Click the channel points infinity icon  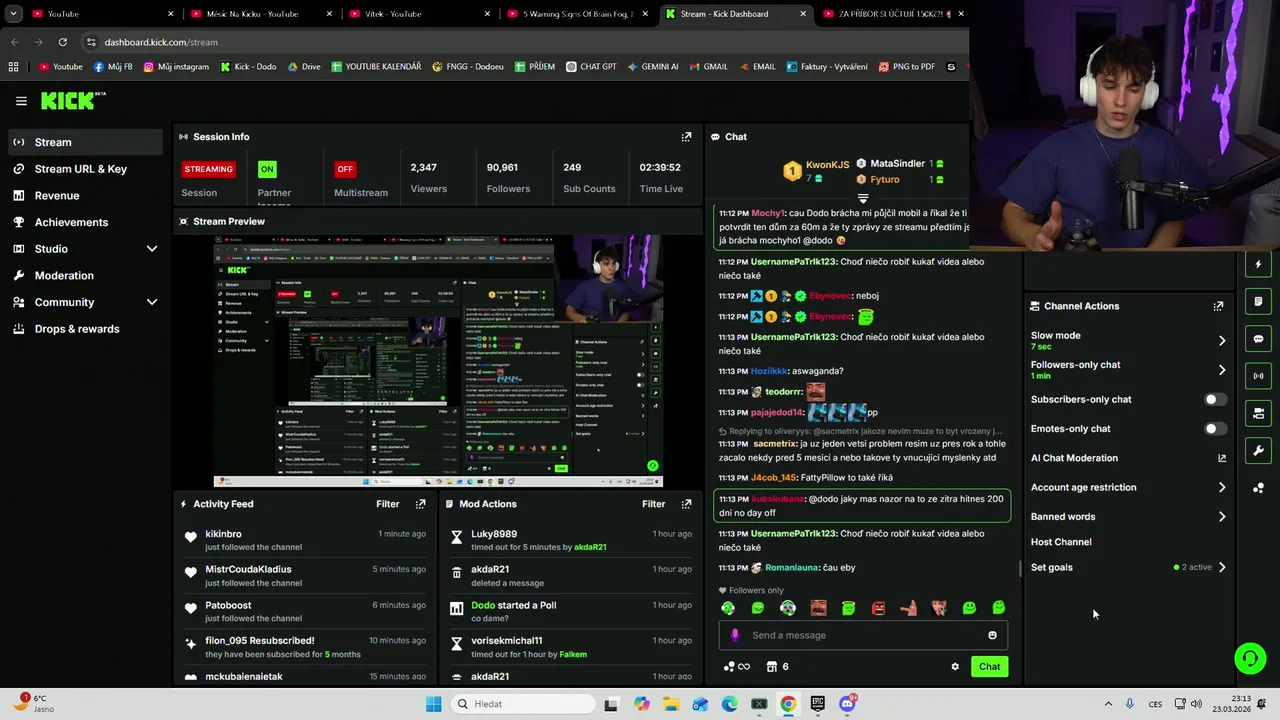click(x=735, y=667)
